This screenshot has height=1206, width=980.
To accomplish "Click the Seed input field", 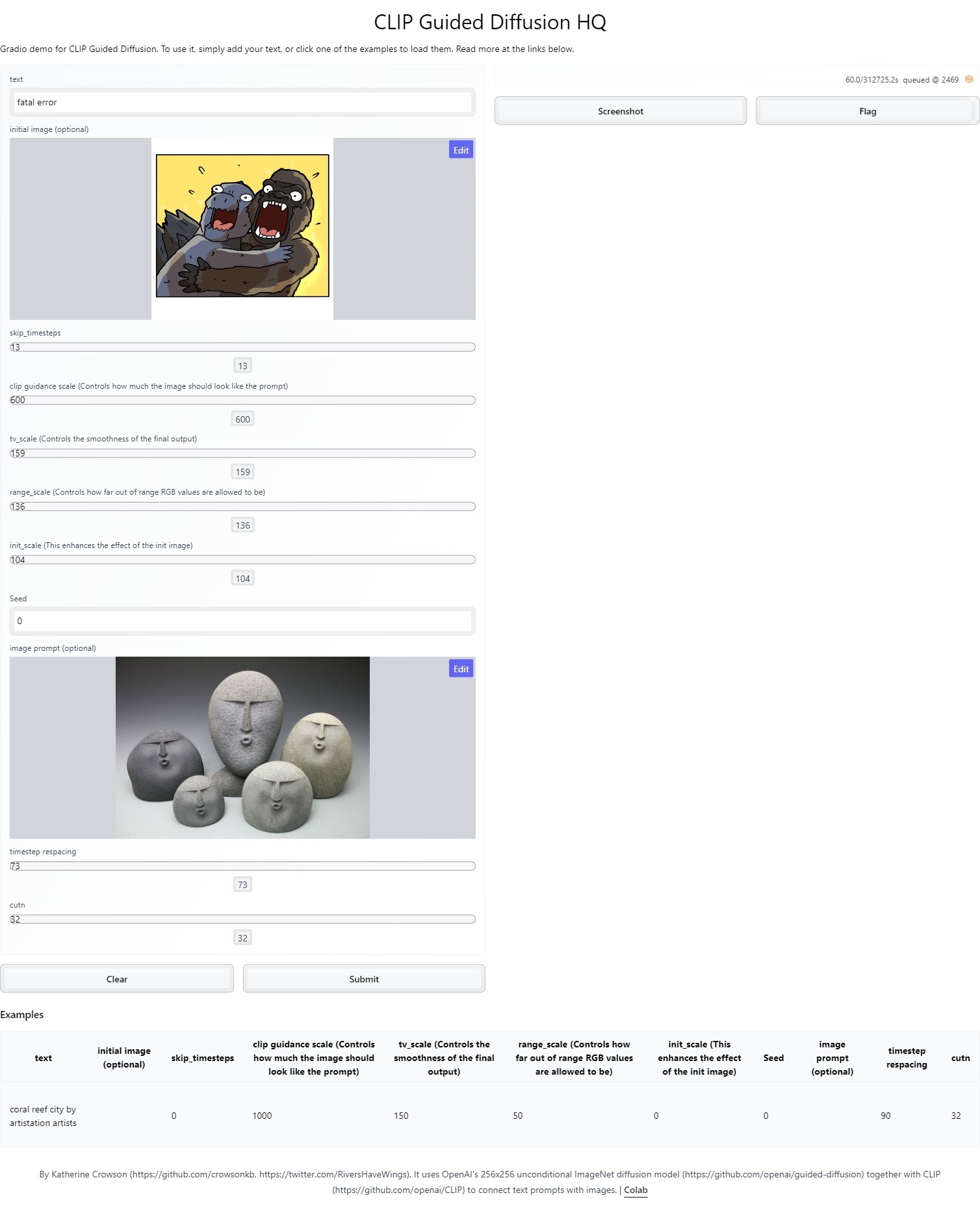I will tap(242, 621).
